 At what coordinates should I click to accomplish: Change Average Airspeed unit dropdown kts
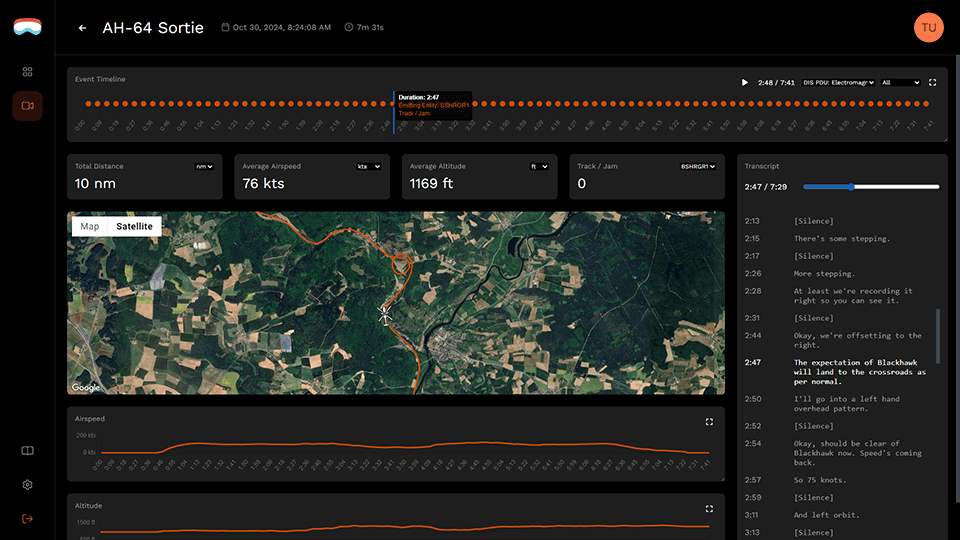pyautogui.click(x=369, y=167)
